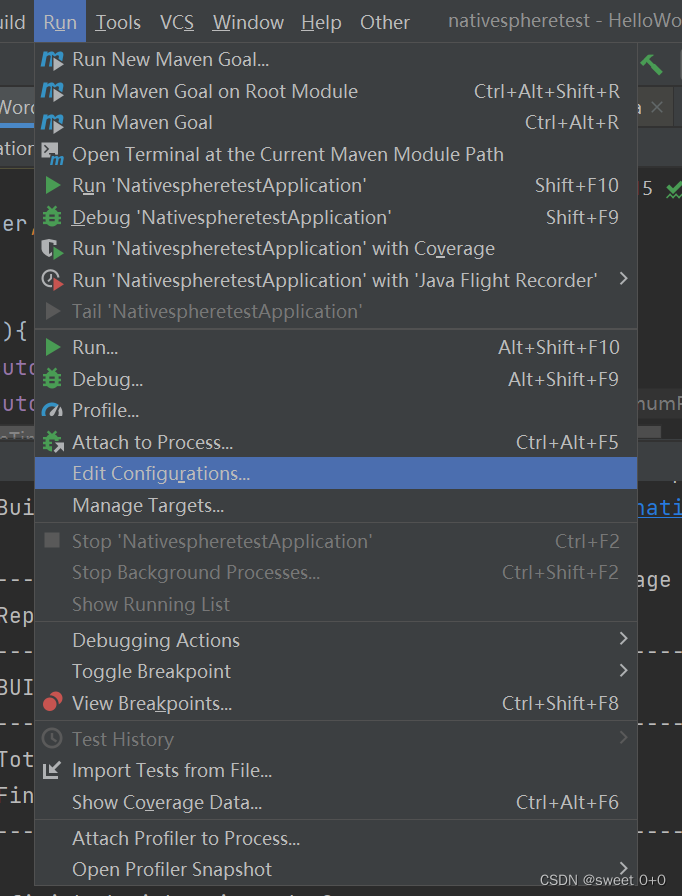Select Edit Configurations...

(336, 473)
